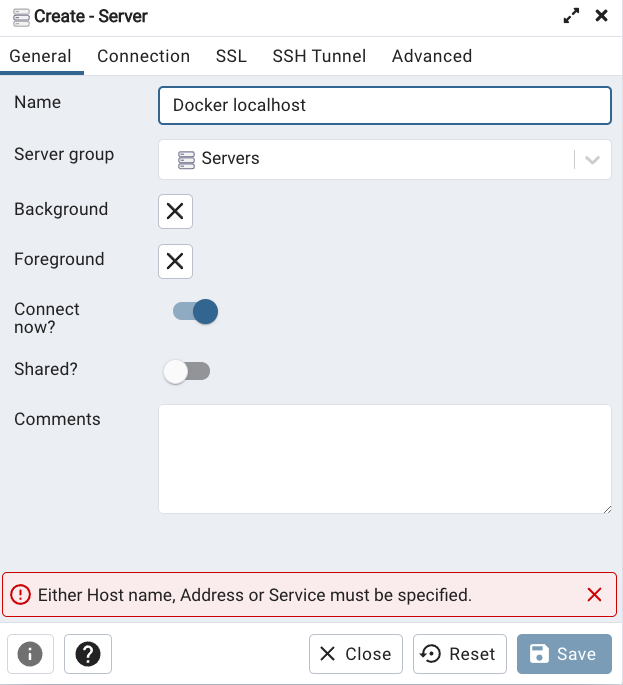Click the server icon in title bar
The width and height of the screenshot is (623, 685).
(21, 17)
